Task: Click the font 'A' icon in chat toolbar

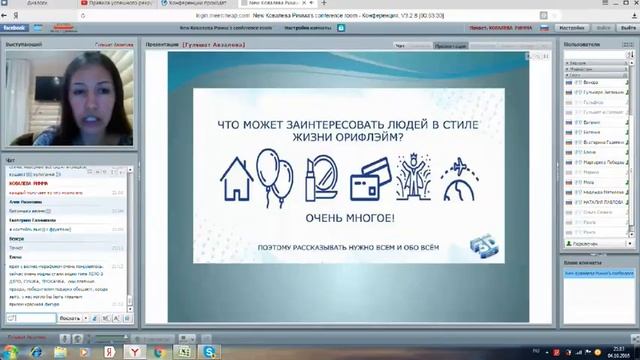Action: coord(117,318)
